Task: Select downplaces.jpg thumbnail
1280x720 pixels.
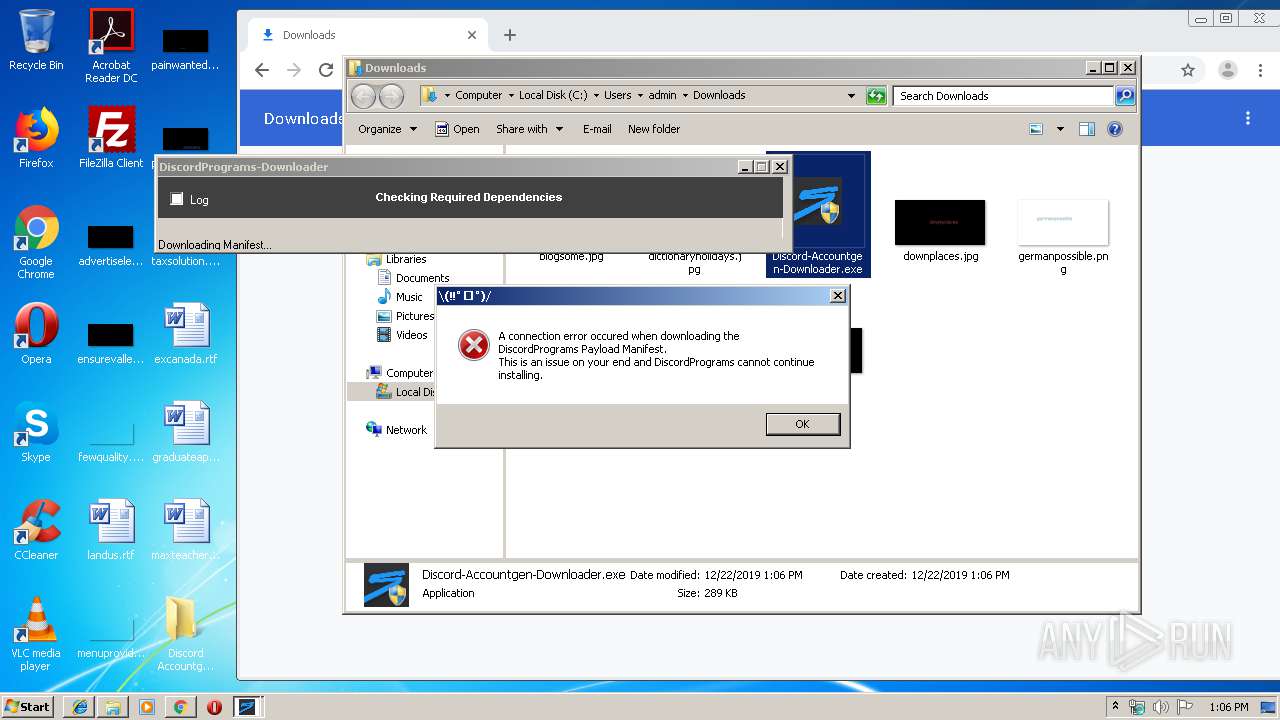Action: [940, 230]
